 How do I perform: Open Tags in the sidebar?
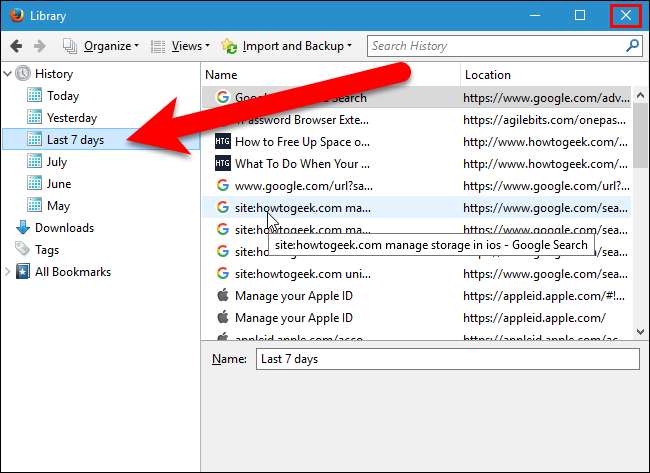point(47,250)
